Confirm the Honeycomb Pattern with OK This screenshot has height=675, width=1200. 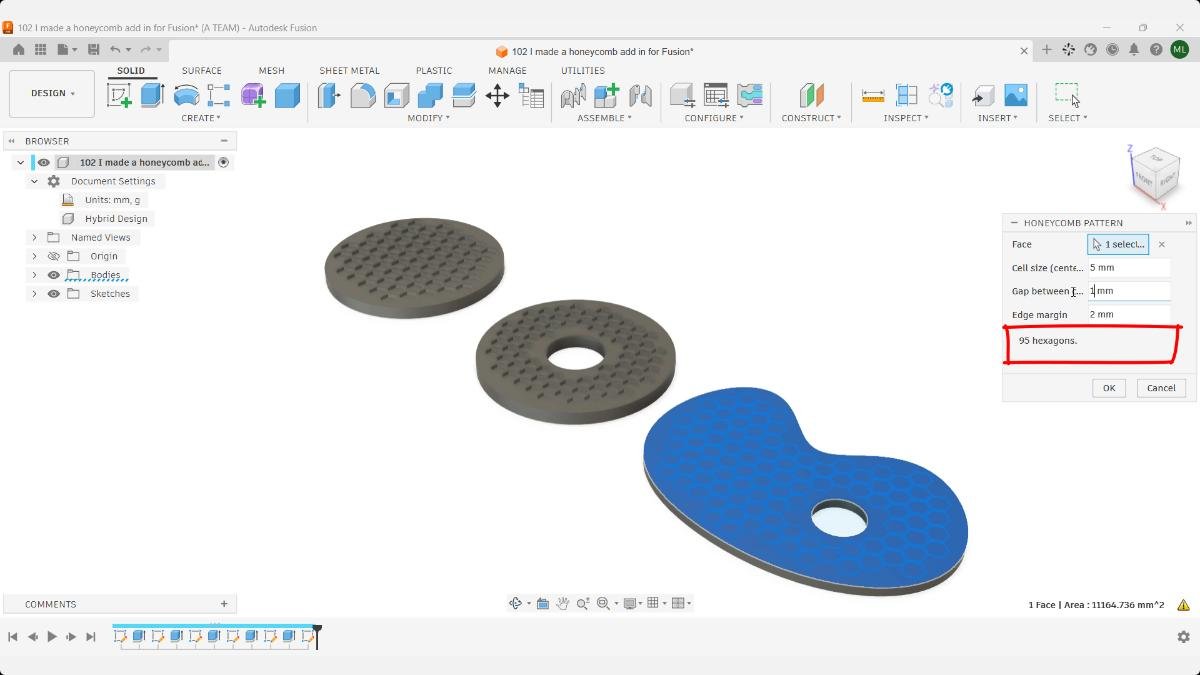point(1109,388)
